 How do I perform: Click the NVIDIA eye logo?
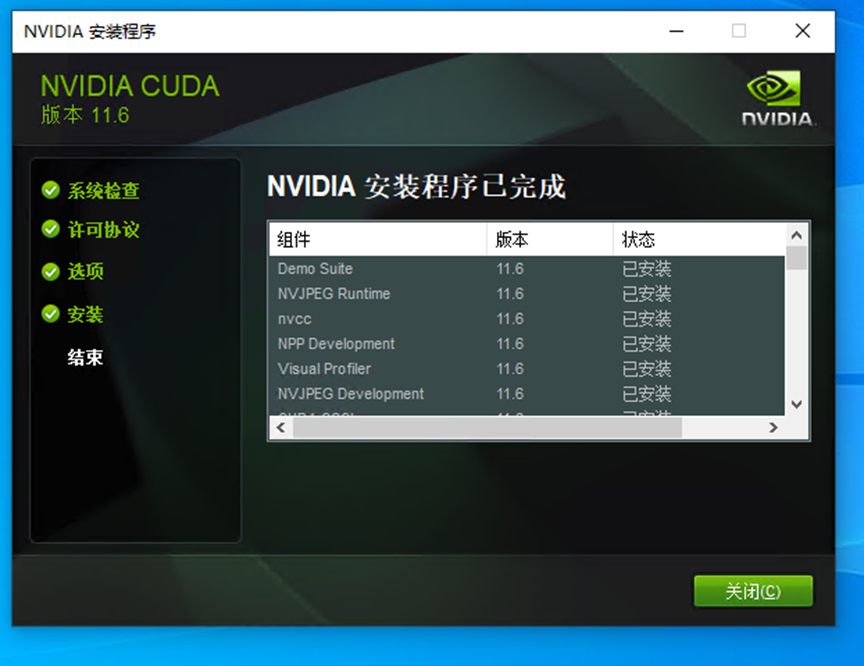coord(774,88)
